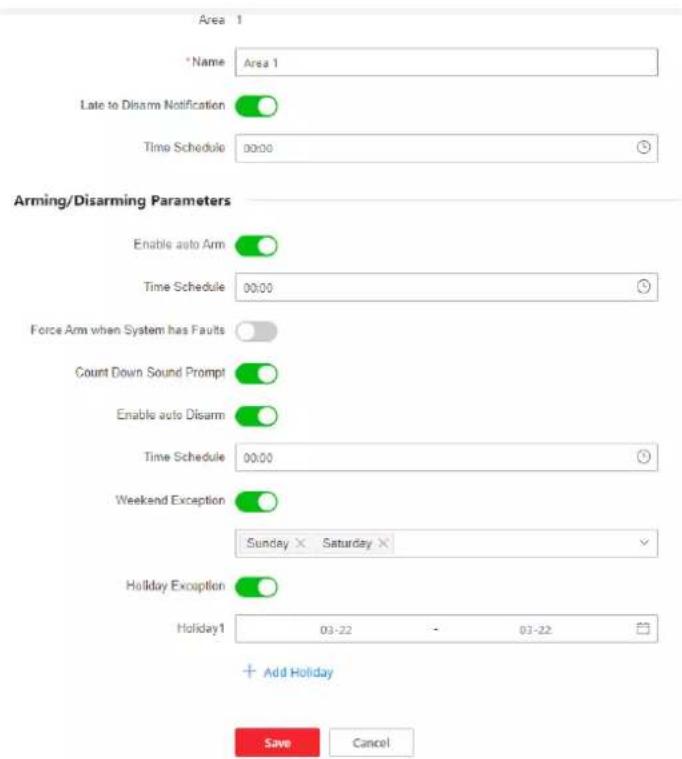Click Holiday1 start date 03-22
Viewport: 682px width, 759px height.
tap(336, 630)
